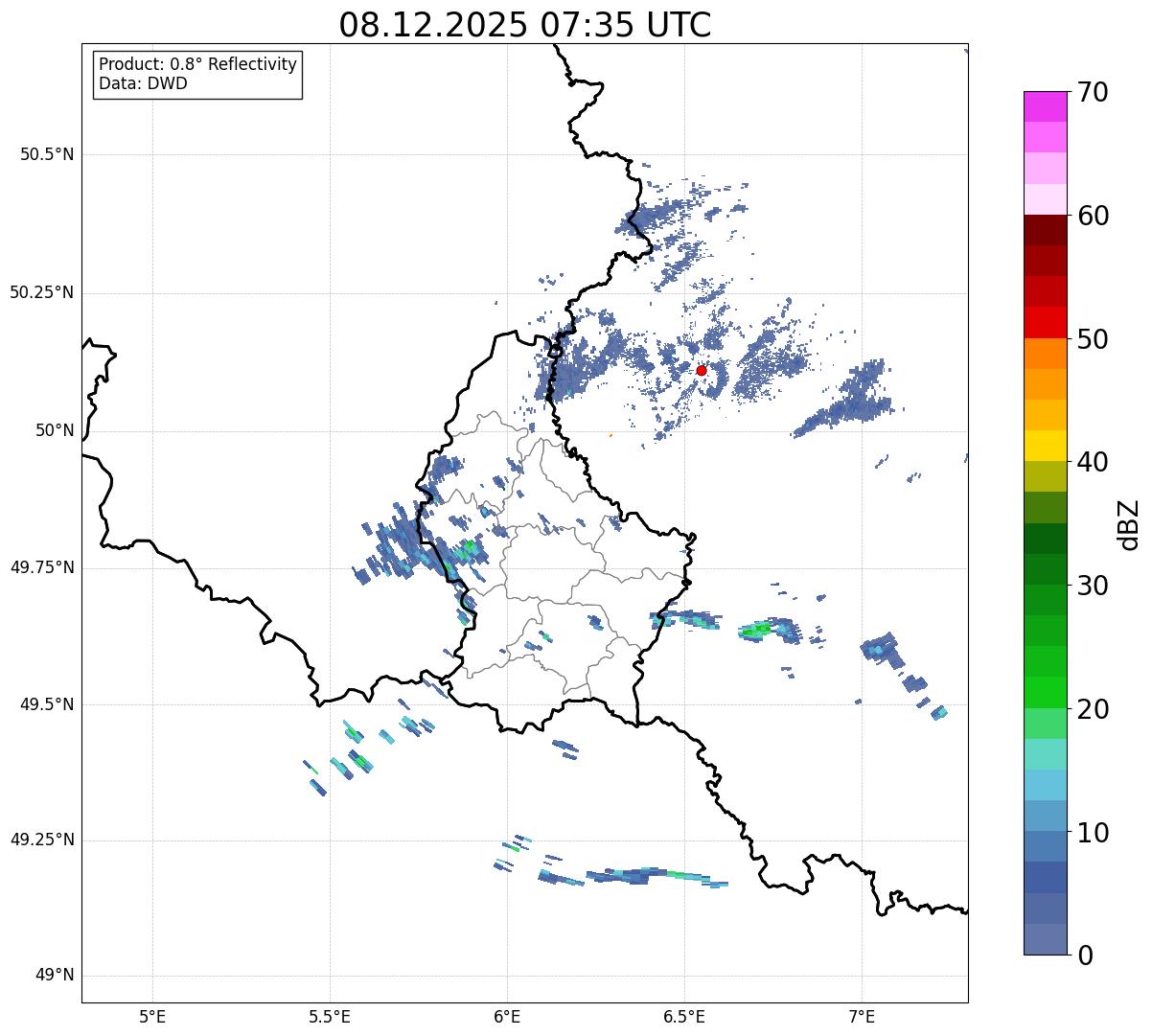This screenshot has height=1036, width=1152.
Task: Click the 'Data: DWD' label
Action: [x=143, y=83]
